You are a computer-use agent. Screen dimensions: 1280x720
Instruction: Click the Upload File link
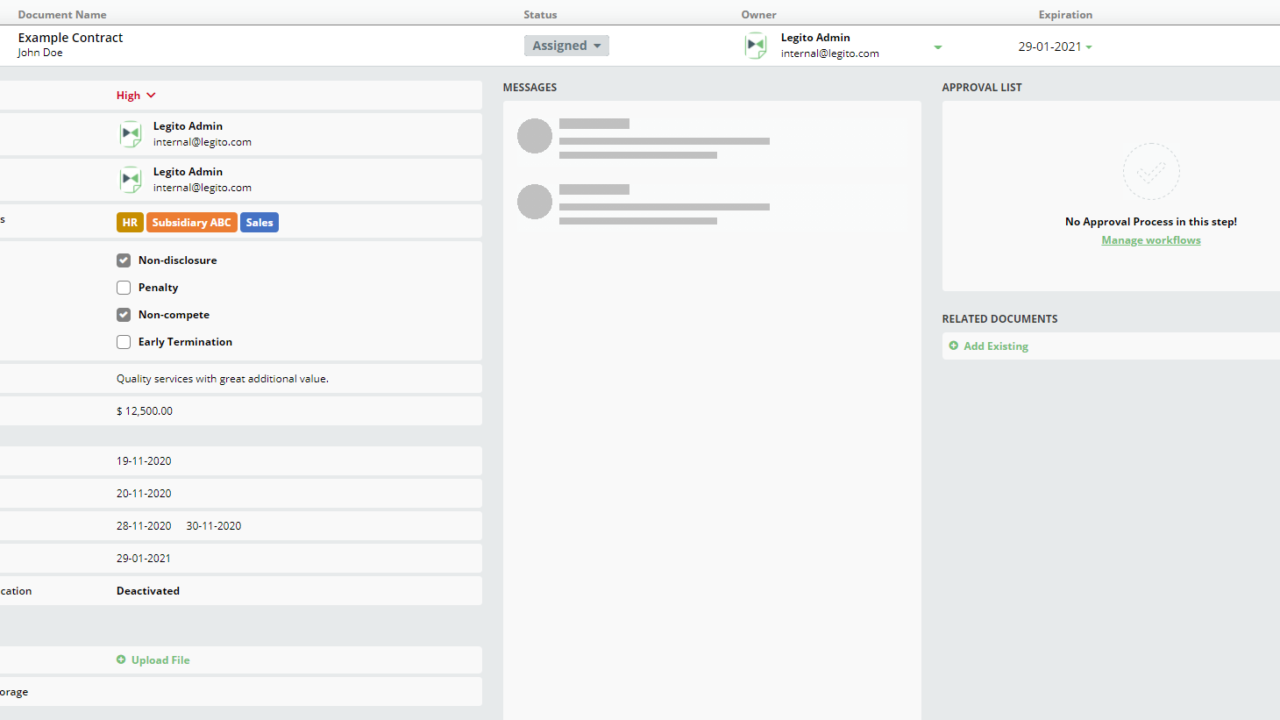(x=160, y=660)
